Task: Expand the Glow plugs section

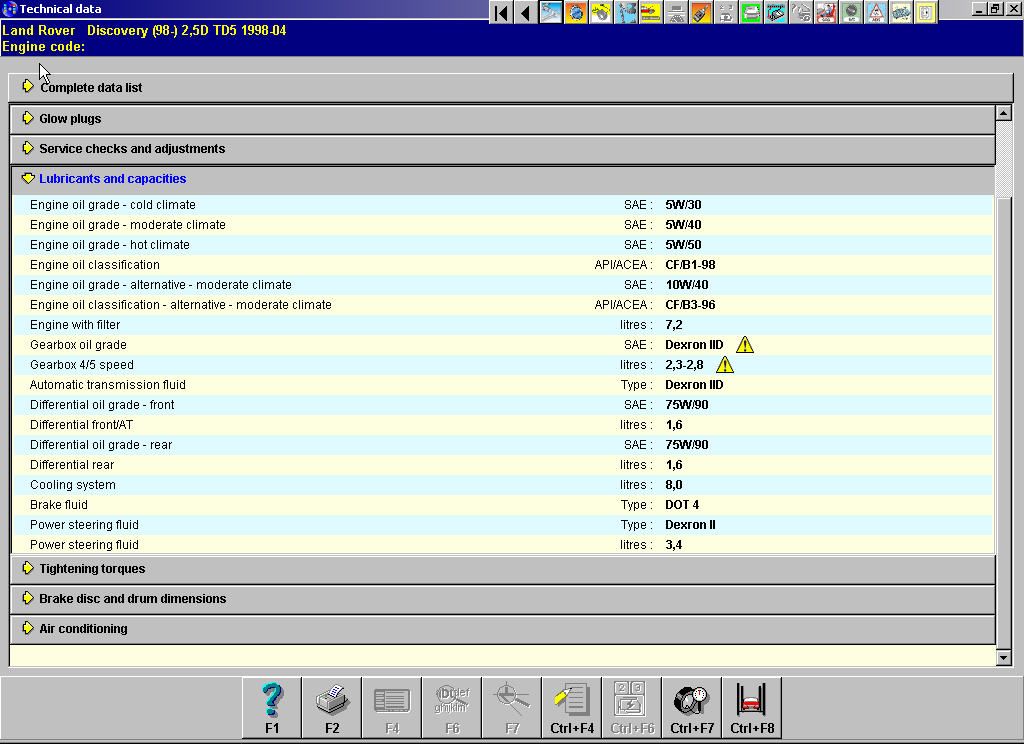Action: coord(503,119)
